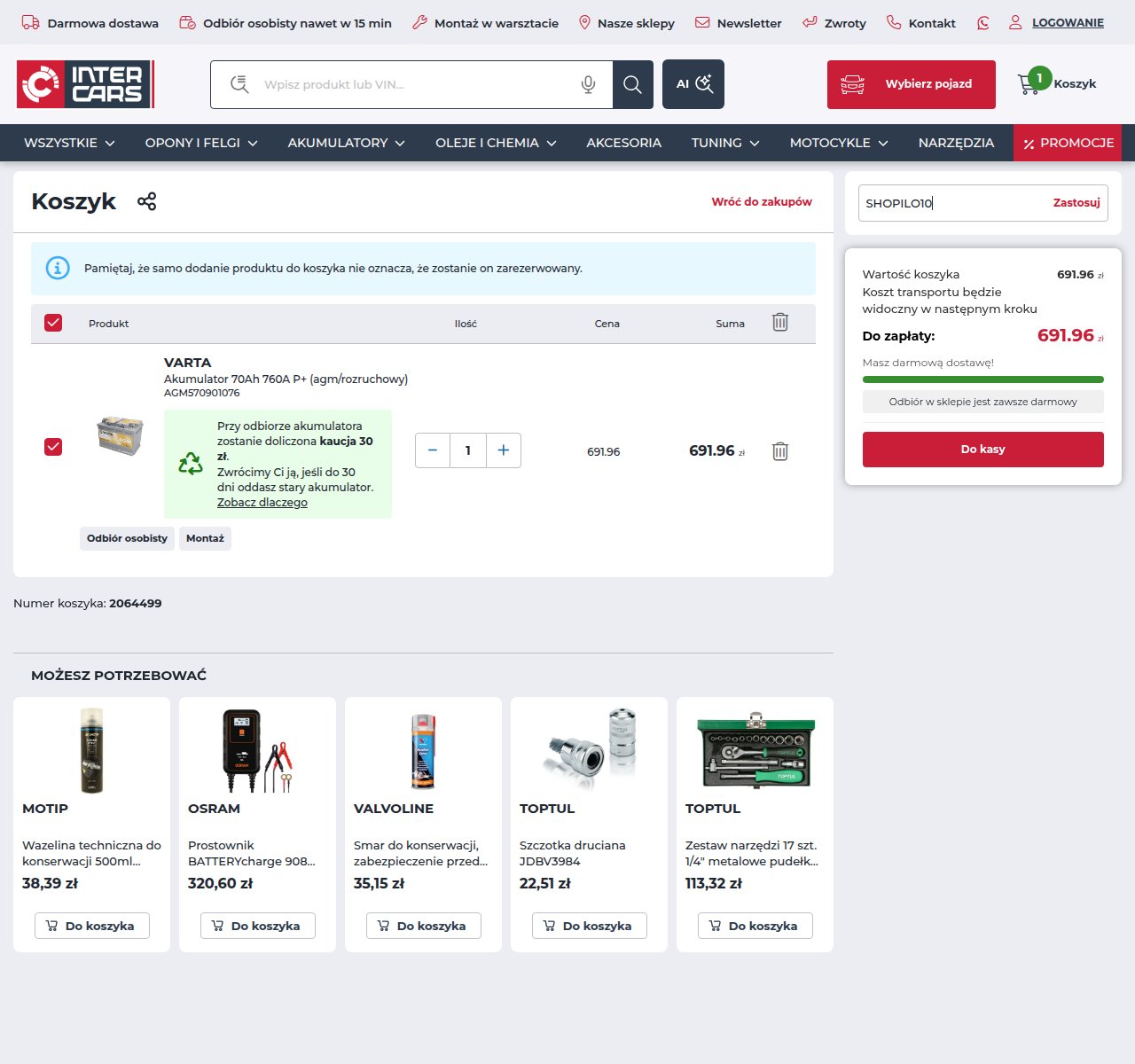Delete all items via header trash icon

coord(780,322)
